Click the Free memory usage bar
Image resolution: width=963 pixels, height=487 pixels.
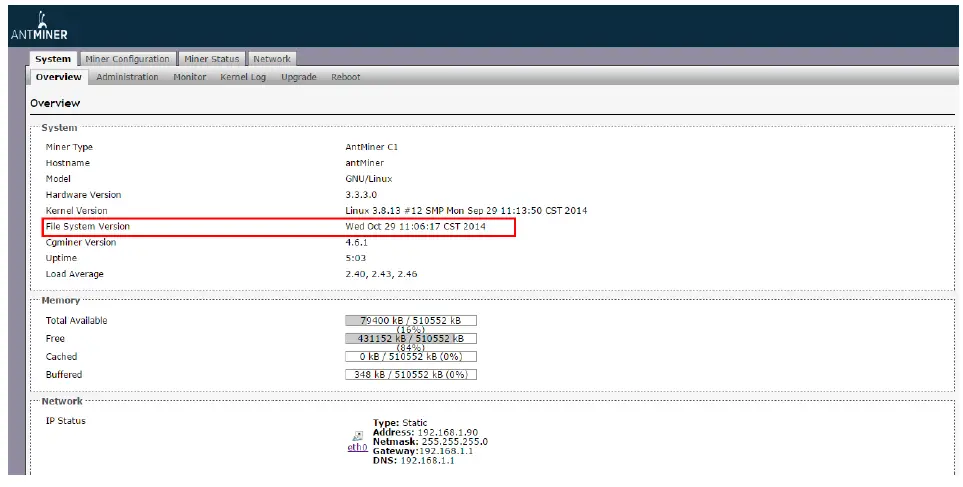click(x=410, y=338)
